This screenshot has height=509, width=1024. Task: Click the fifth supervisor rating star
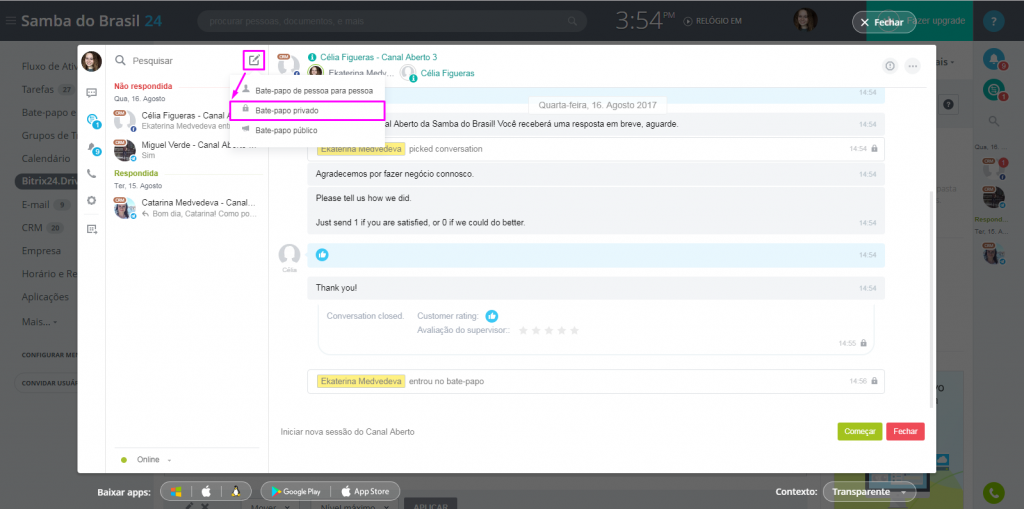point(575,331)
